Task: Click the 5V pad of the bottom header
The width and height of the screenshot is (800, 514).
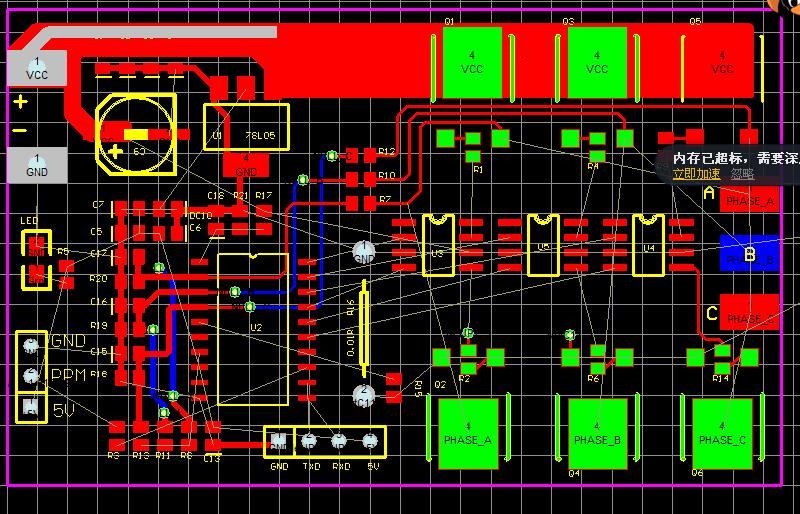Action: coord(370,440)
